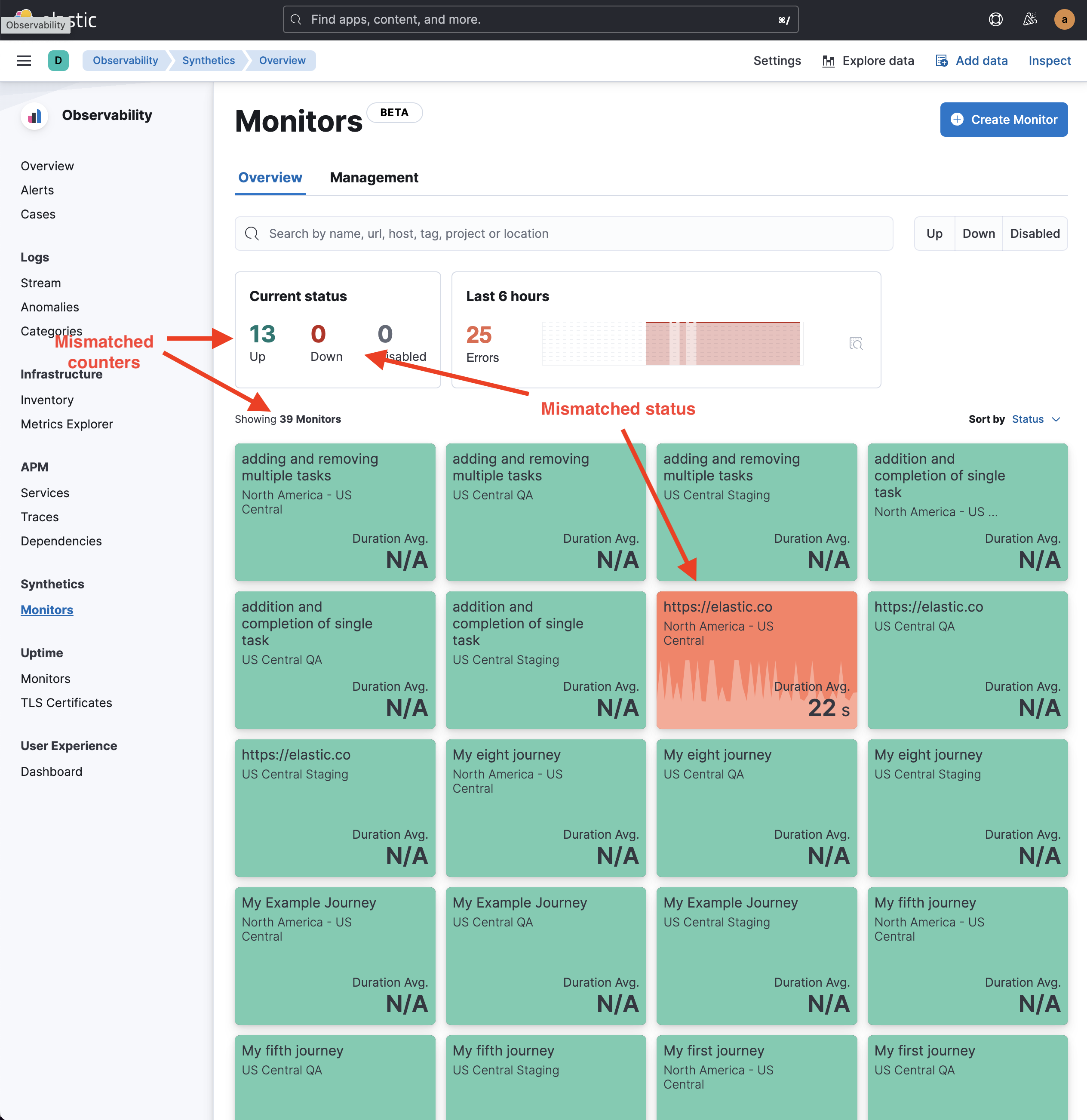This screenshot has height=1120, width=1087.
Task: Click the Create Monitor button
Action: point(1003,120)
